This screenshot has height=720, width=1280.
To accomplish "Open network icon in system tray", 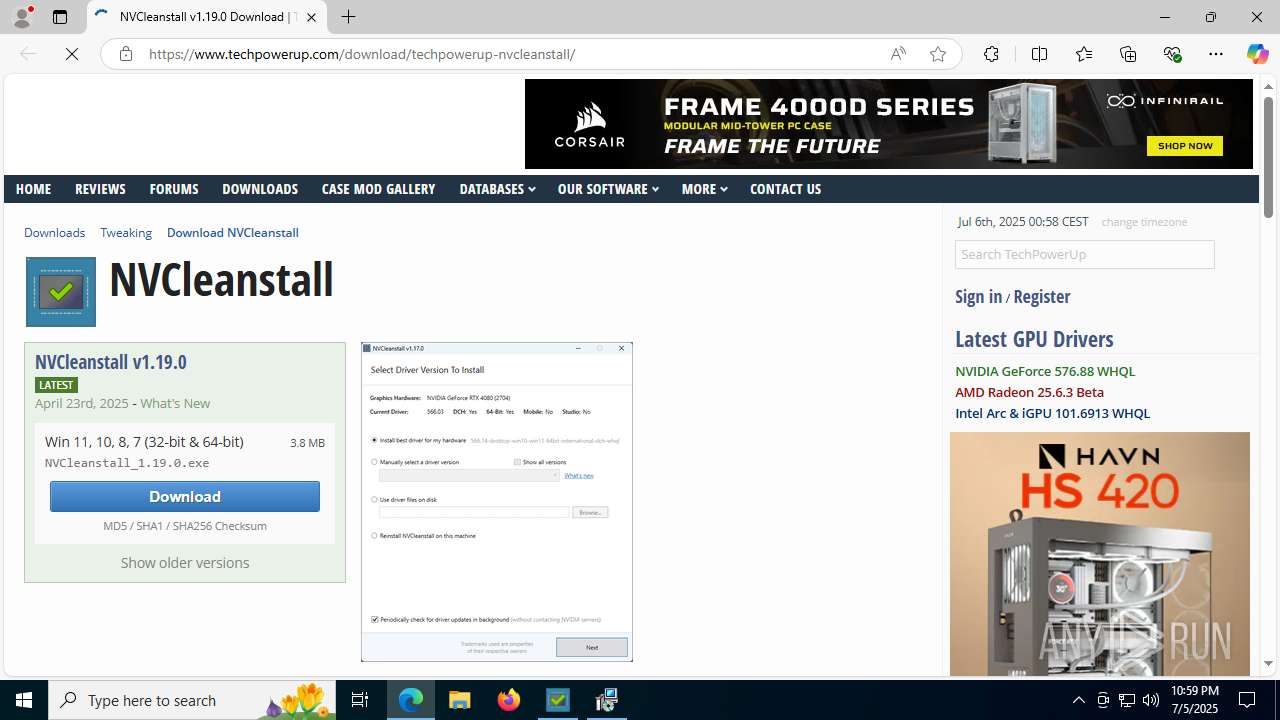I will (1126, 700).
